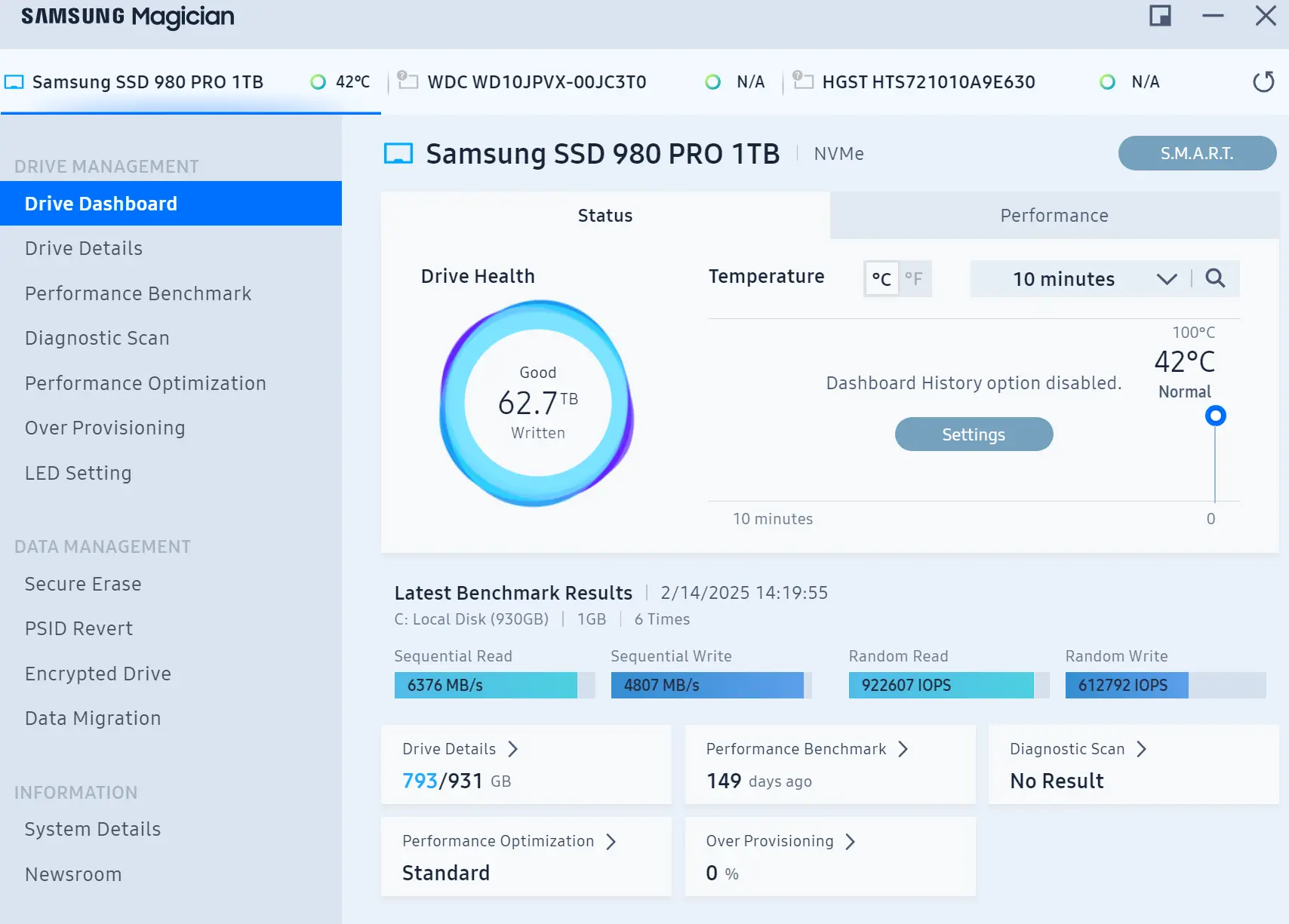
Task: Open Over Provisioning card chevron
Action: coord(851,842)
